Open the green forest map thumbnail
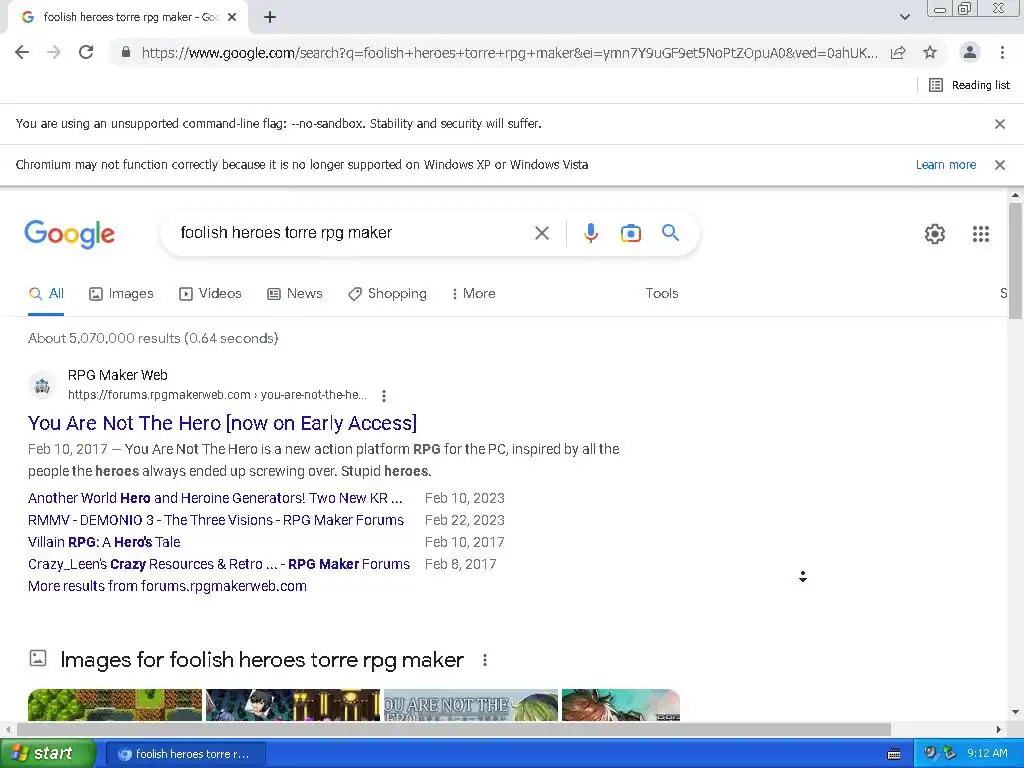This screenshot has height=768, width=1024. [115, 705]
